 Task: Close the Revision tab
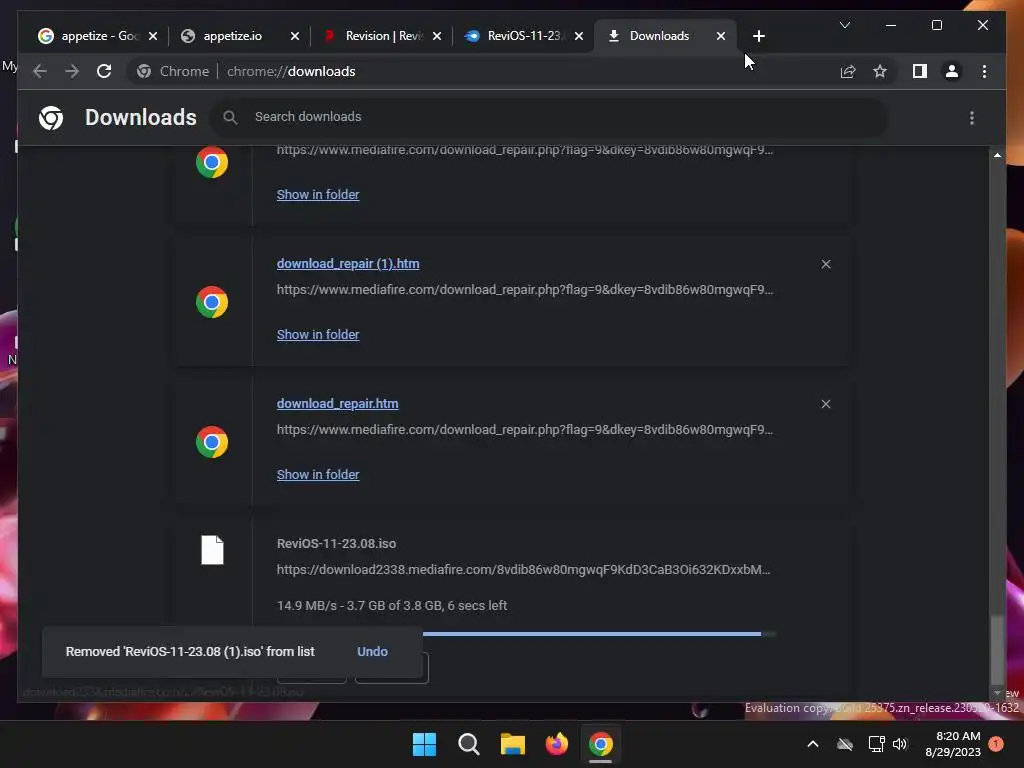pyautogui.click(x=437, y=36)
